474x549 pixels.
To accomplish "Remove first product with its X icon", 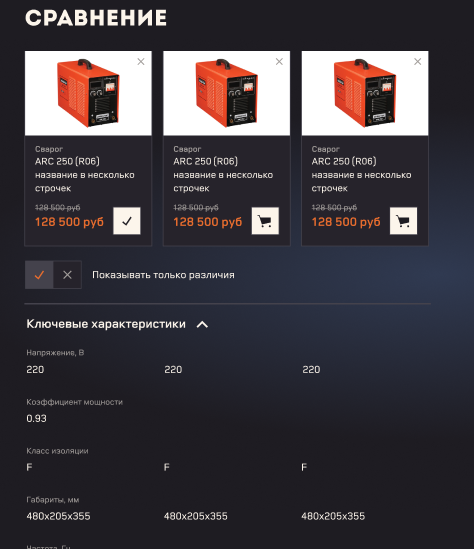I will 141,62.
